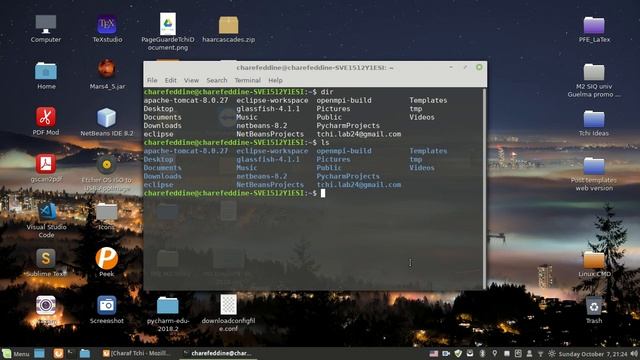Open the Computer desktop icon
The width and height of the screenshot is (640, 360).
click(46, 25)
